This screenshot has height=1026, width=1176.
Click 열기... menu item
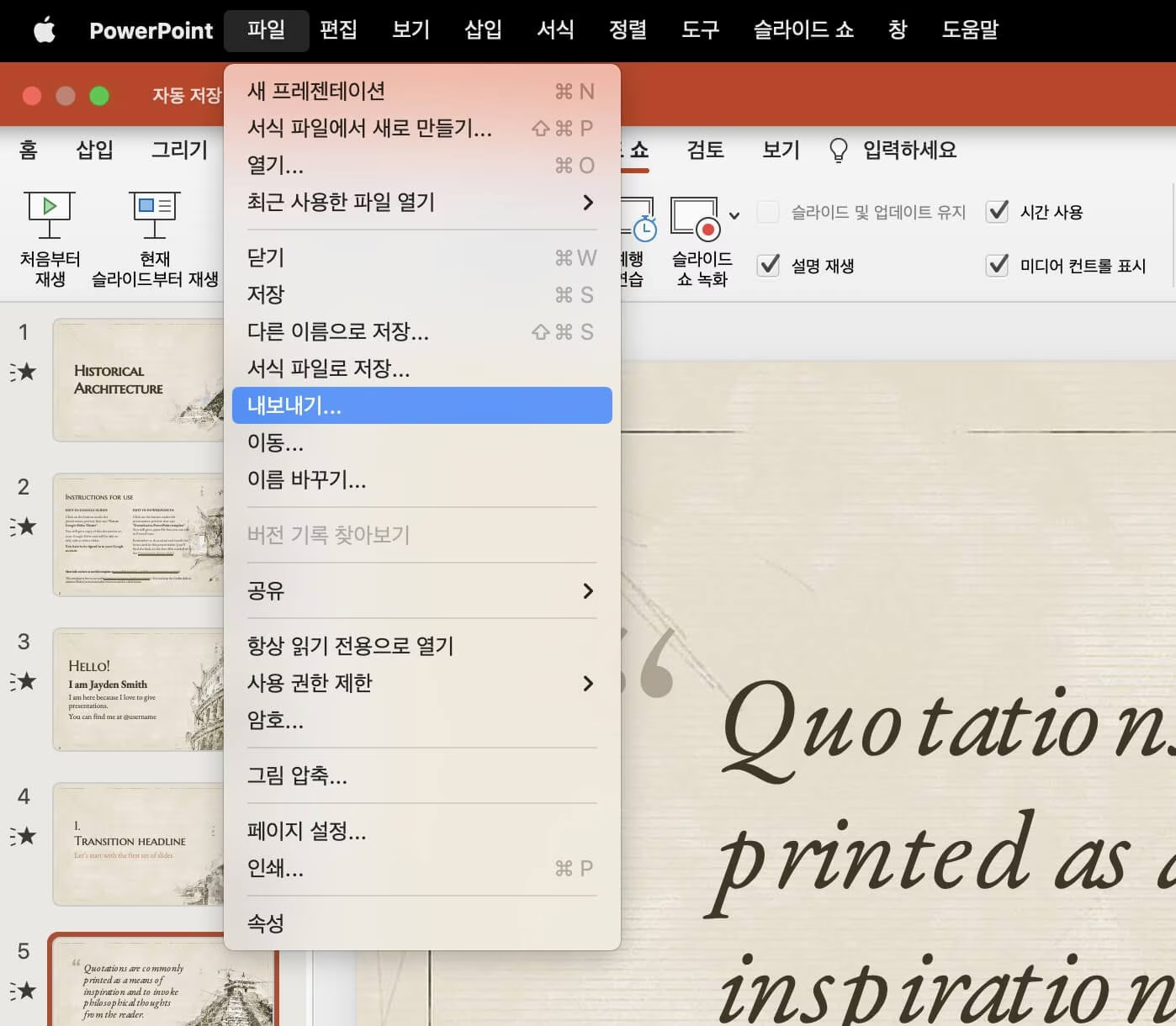tap(421, 165)
